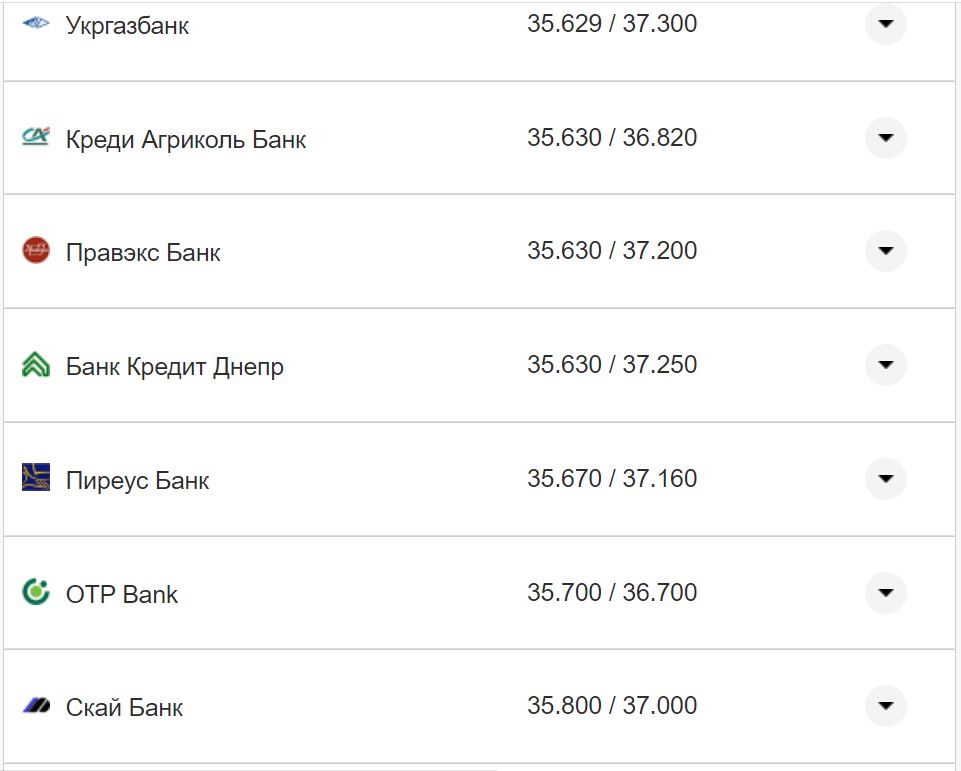Click the Скай Банк logo icon

coord(36,707)
